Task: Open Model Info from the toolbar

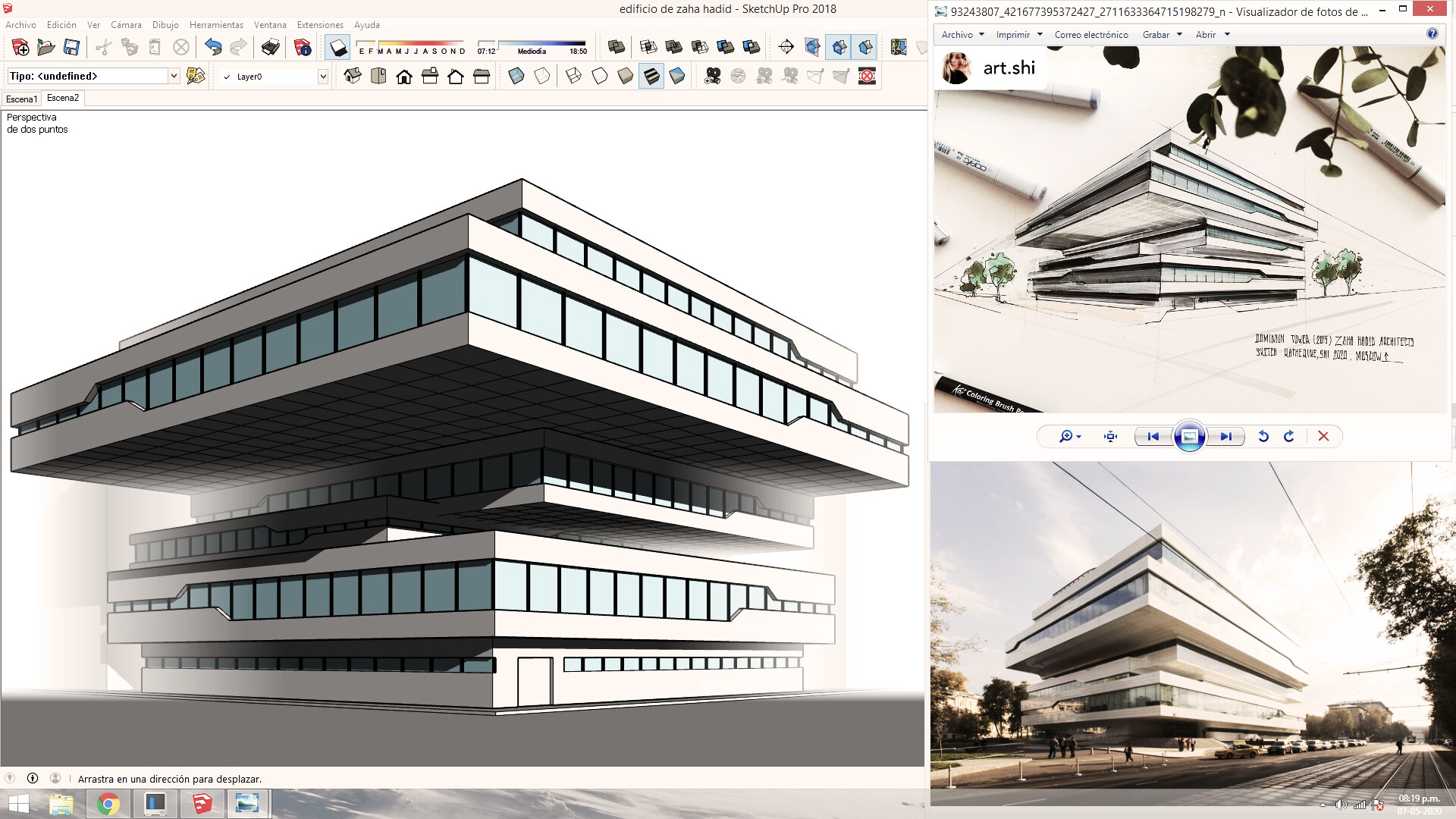Action: pos(303,48)
